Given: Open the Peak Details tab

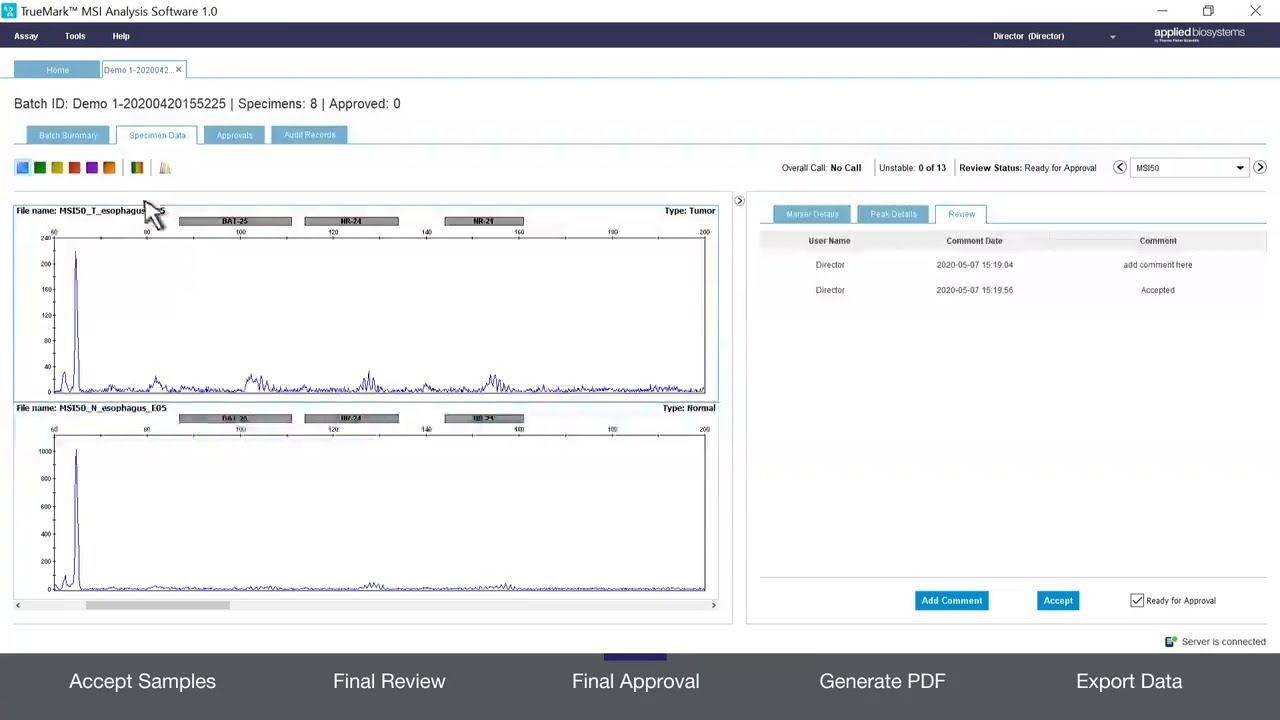Looking at the screenshot, I should [893, 214].
